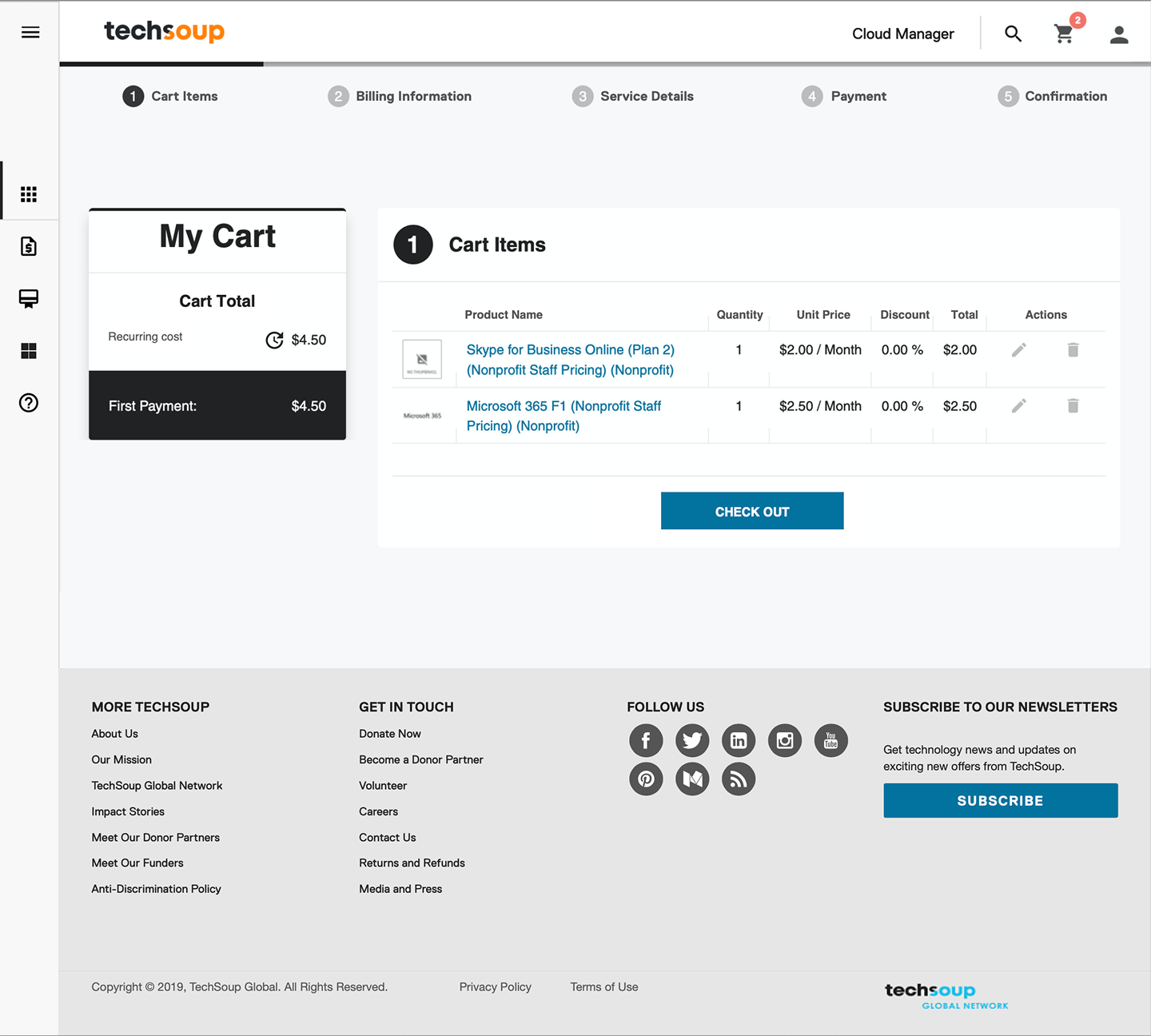
Task: Go to the Billing Information step
Action: (x=400, y=96)
